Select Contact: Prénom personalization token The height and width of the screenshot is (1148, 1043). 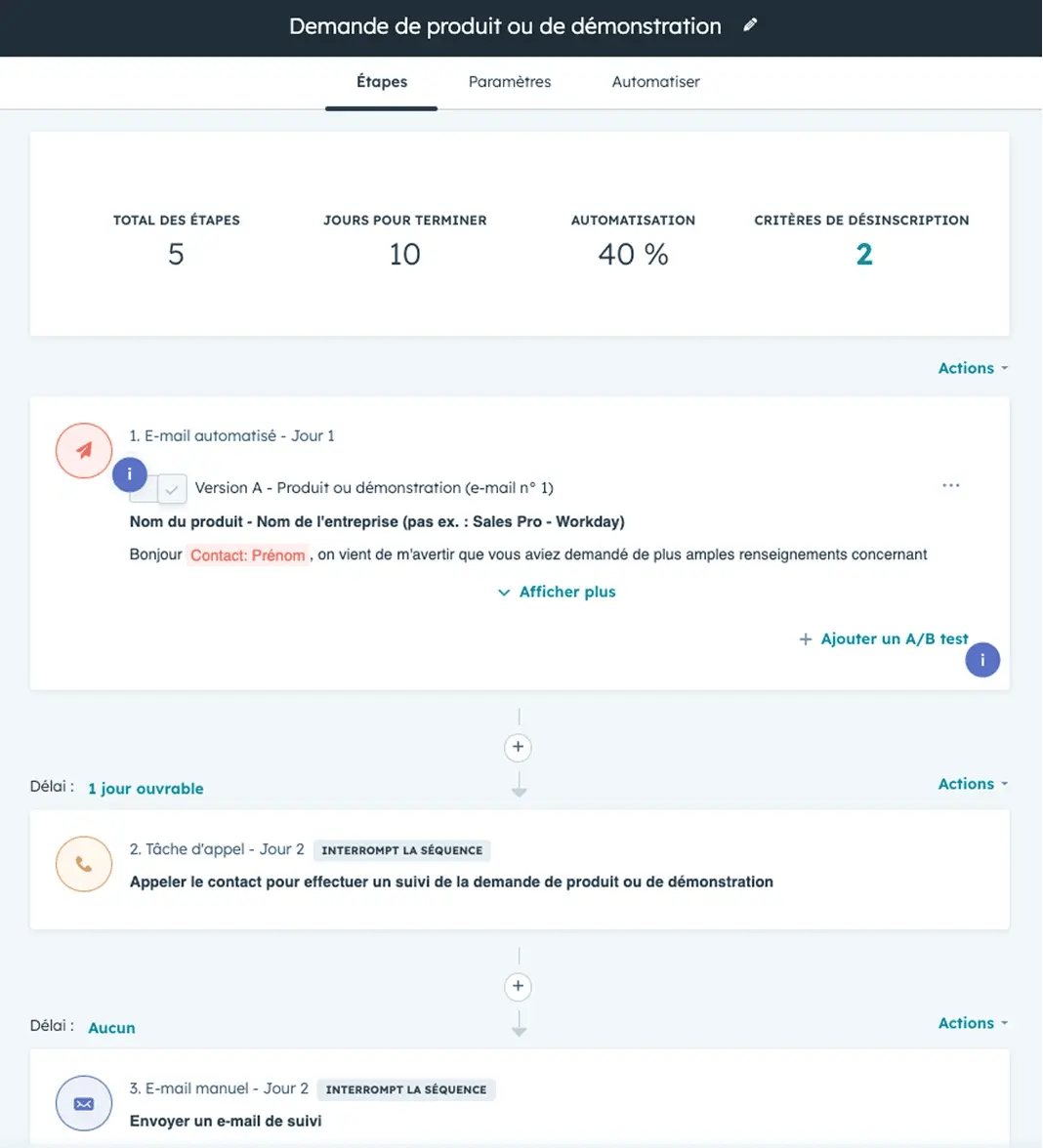click(248, 554)
